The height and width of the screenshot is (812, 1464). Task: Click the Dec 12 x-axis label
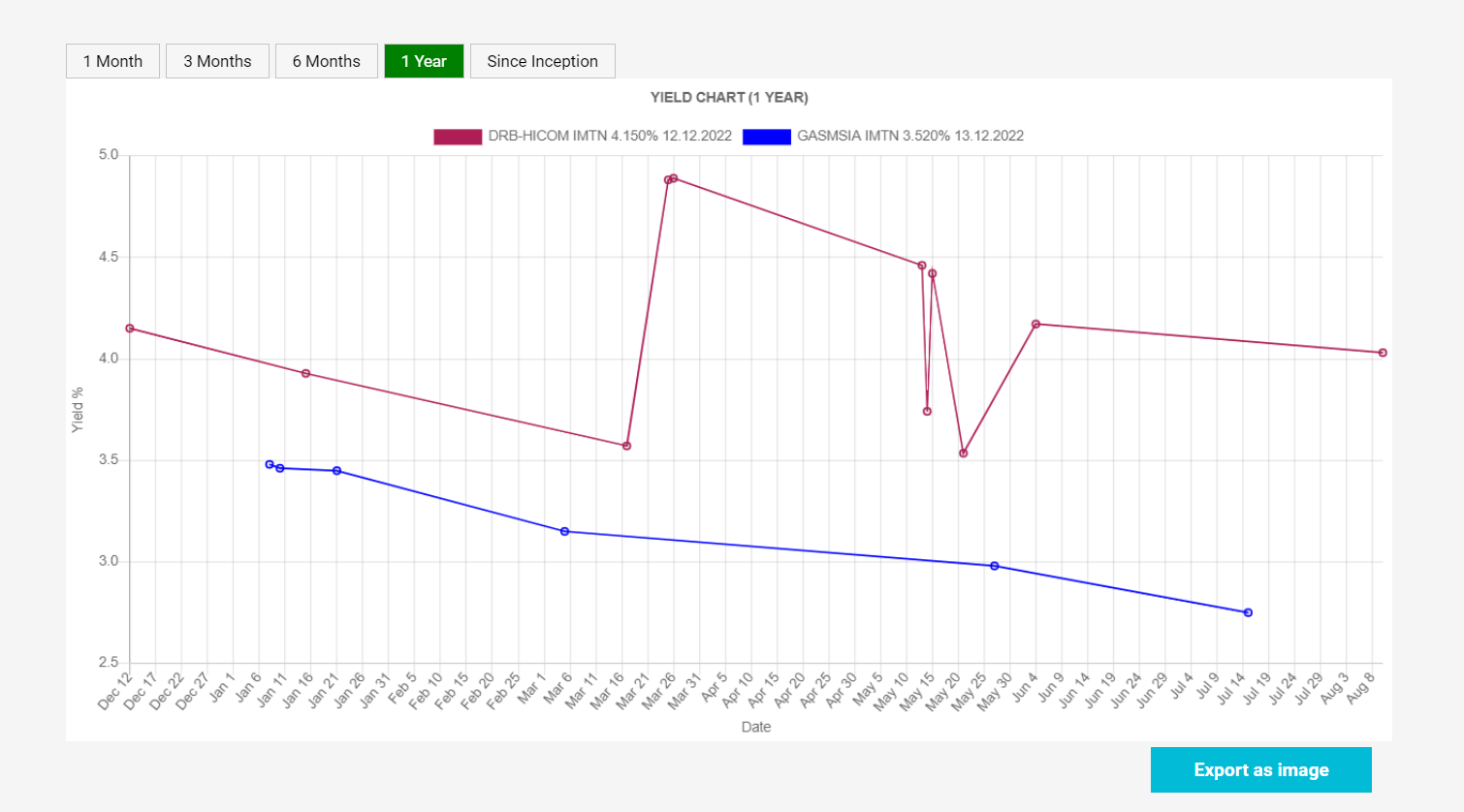pos(114,692)
